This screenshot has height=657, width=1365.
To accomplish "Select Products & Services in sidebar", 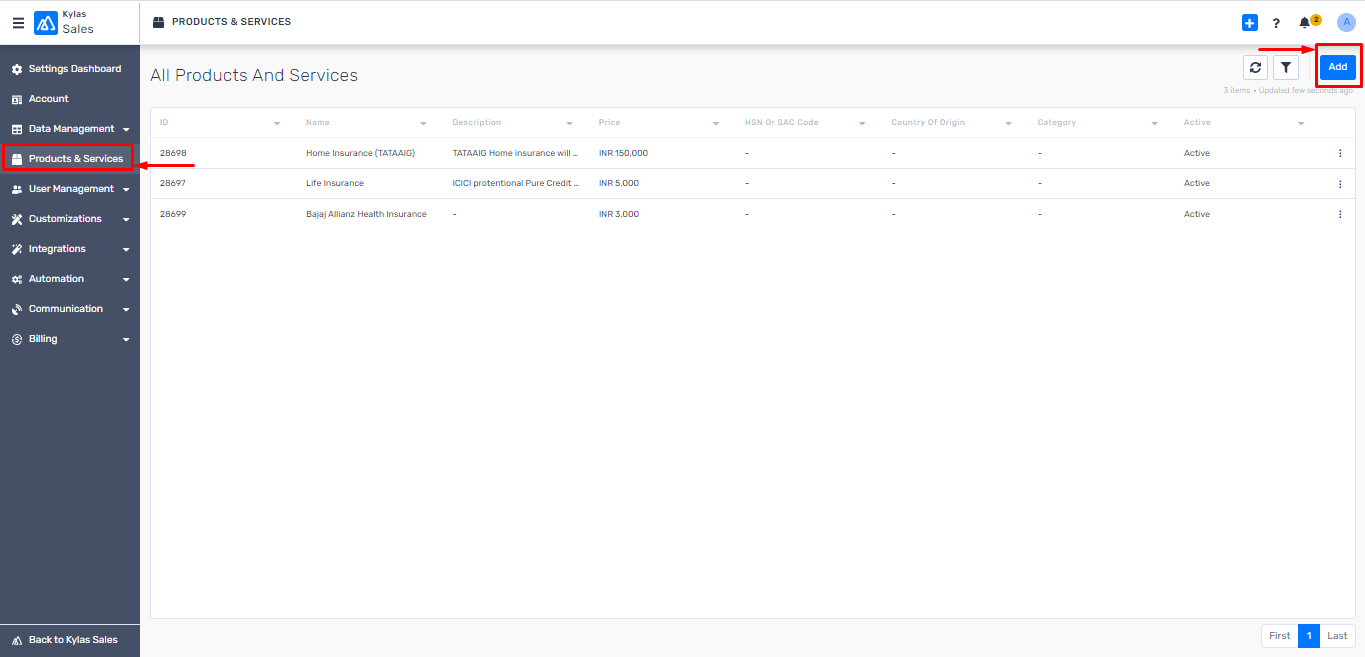I will 70,159.
